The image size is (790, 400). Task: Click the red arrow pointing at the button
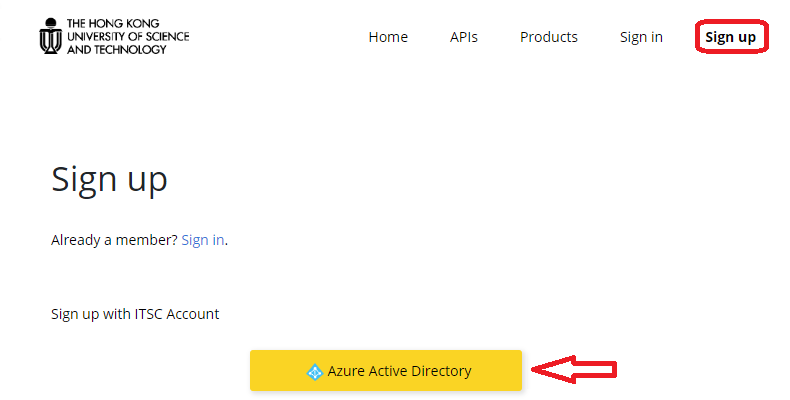pos(574,369)
